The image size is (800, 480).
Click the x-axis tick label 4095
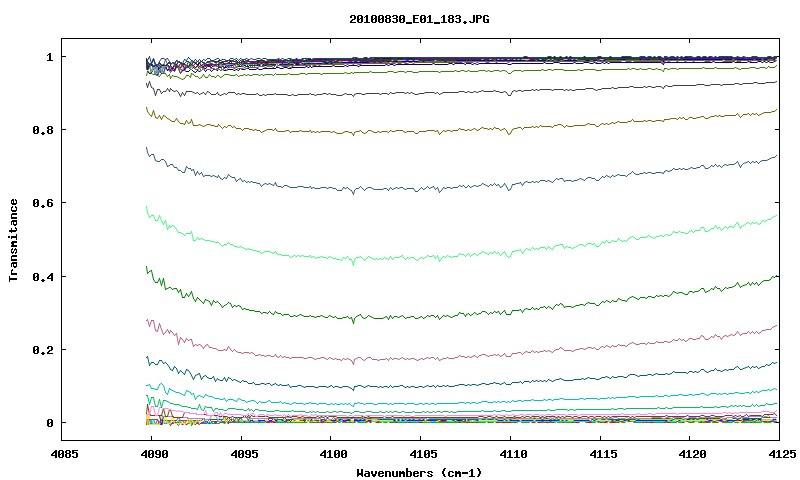click(243, 454)
